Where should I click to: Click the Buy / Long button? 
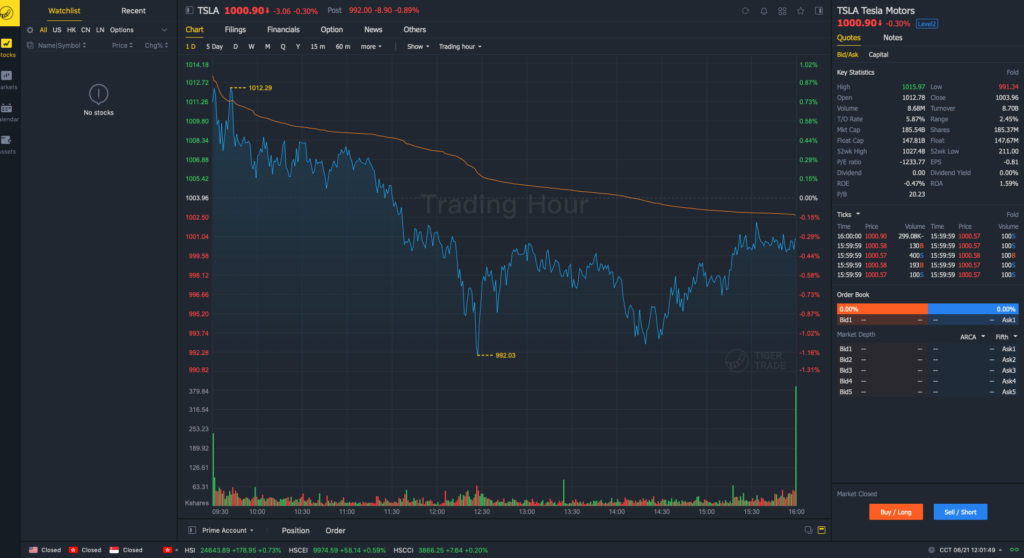(895, 512)
